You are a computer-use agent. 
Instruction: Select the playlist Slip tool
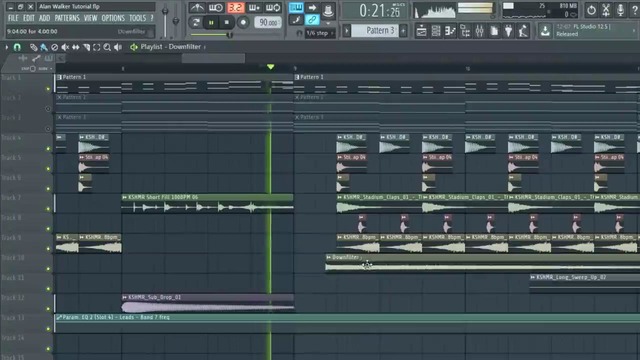pyautogui.click(x=76, y=47)
